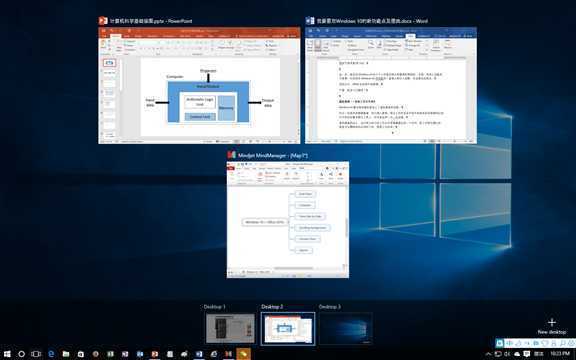
Task: Click the OneDrive cloud tray icon
Action: (517, 354)
